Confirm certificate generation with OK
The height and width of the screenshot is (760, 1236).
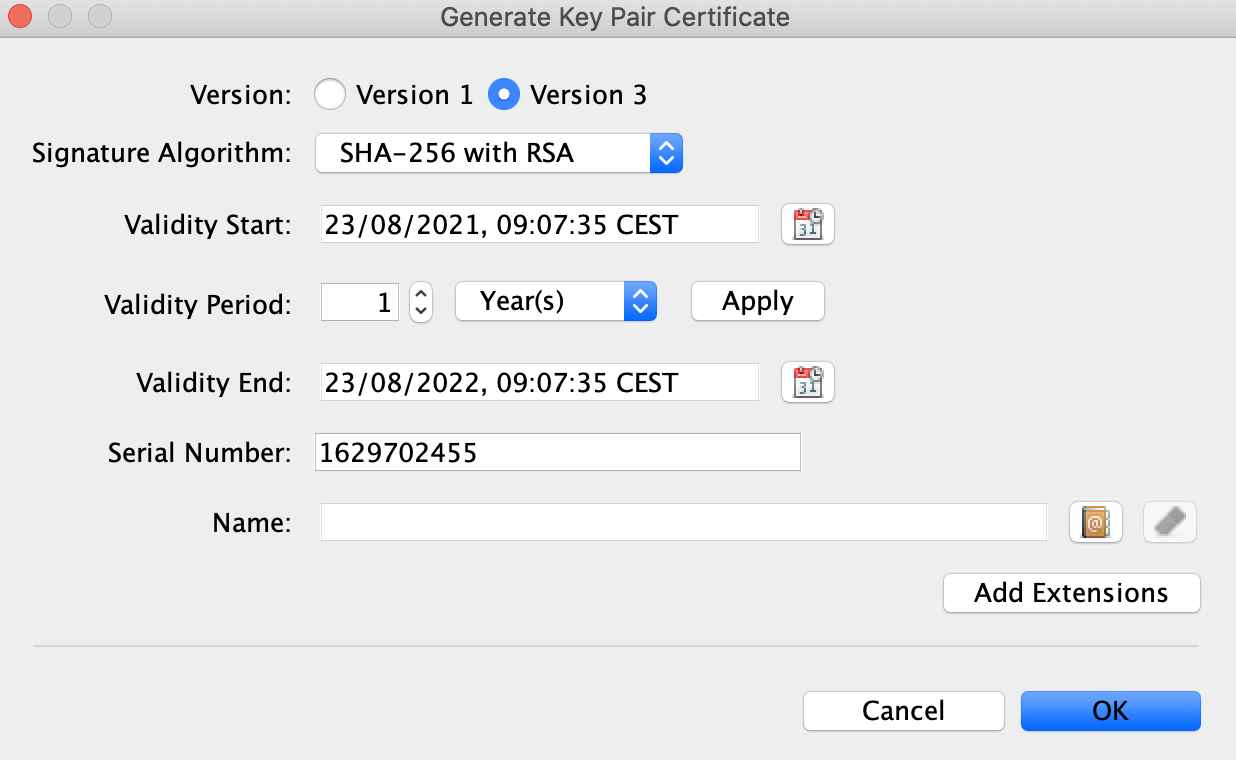tap(1110, 711)
